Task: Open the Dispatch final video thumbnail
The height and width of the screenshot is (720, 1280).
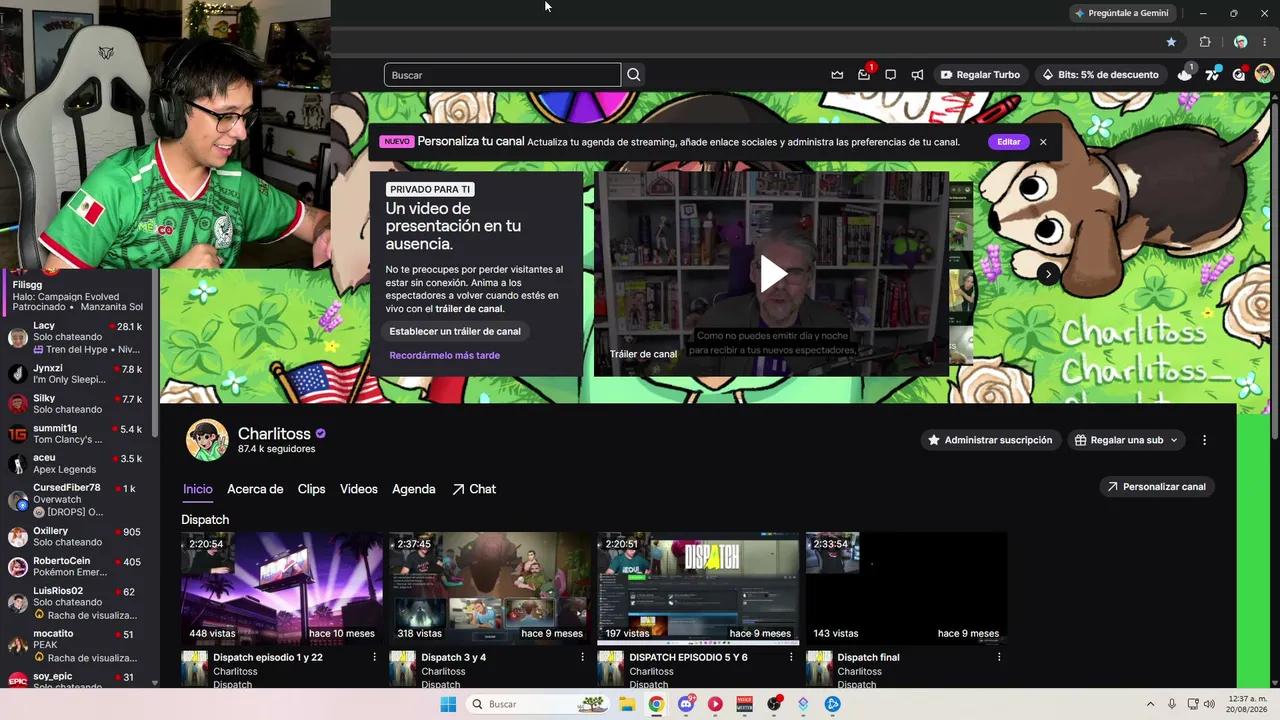Action: (x=906, y=588)
